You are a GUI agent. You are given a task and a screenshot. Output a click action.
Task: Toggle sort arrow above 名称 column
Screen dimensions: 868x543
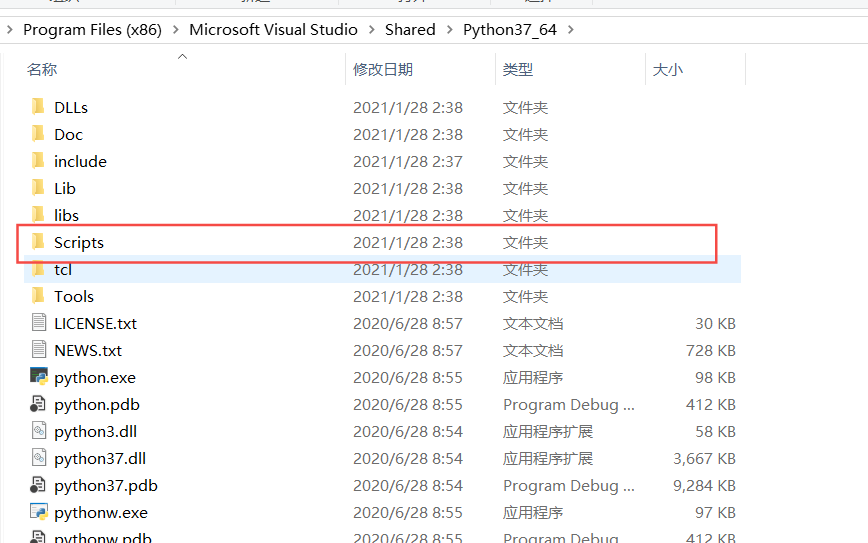coord(182,56)
